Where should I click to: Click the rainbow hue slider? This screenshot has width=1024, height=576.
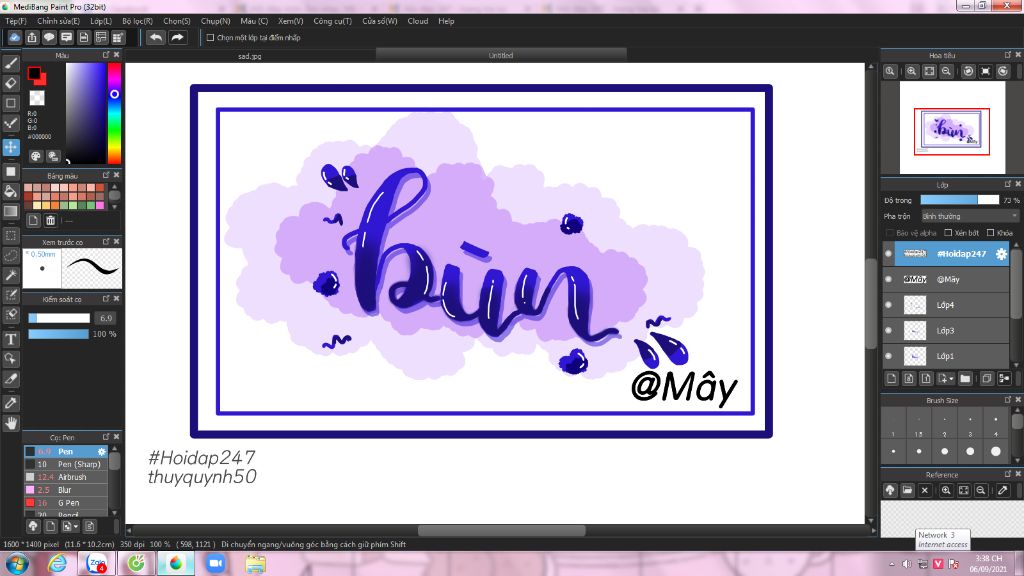tap(114, 113)
